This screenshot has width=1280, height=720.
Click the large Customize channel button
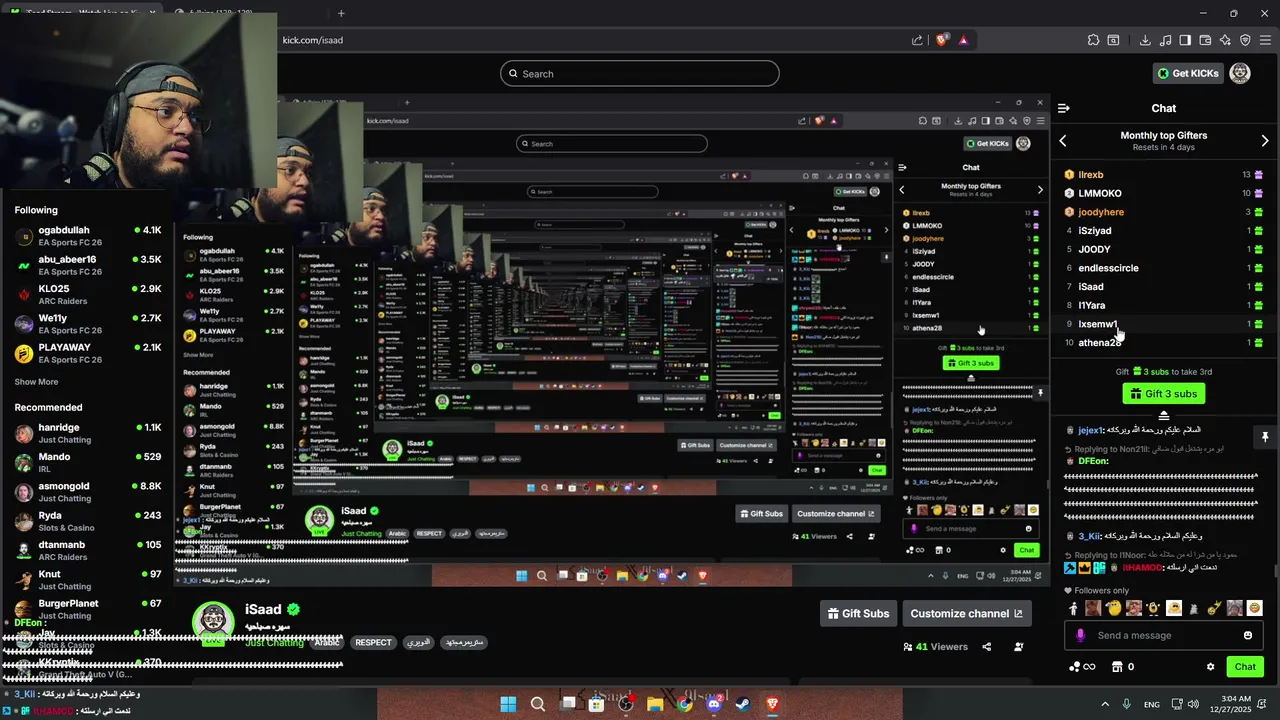point(966,614)
